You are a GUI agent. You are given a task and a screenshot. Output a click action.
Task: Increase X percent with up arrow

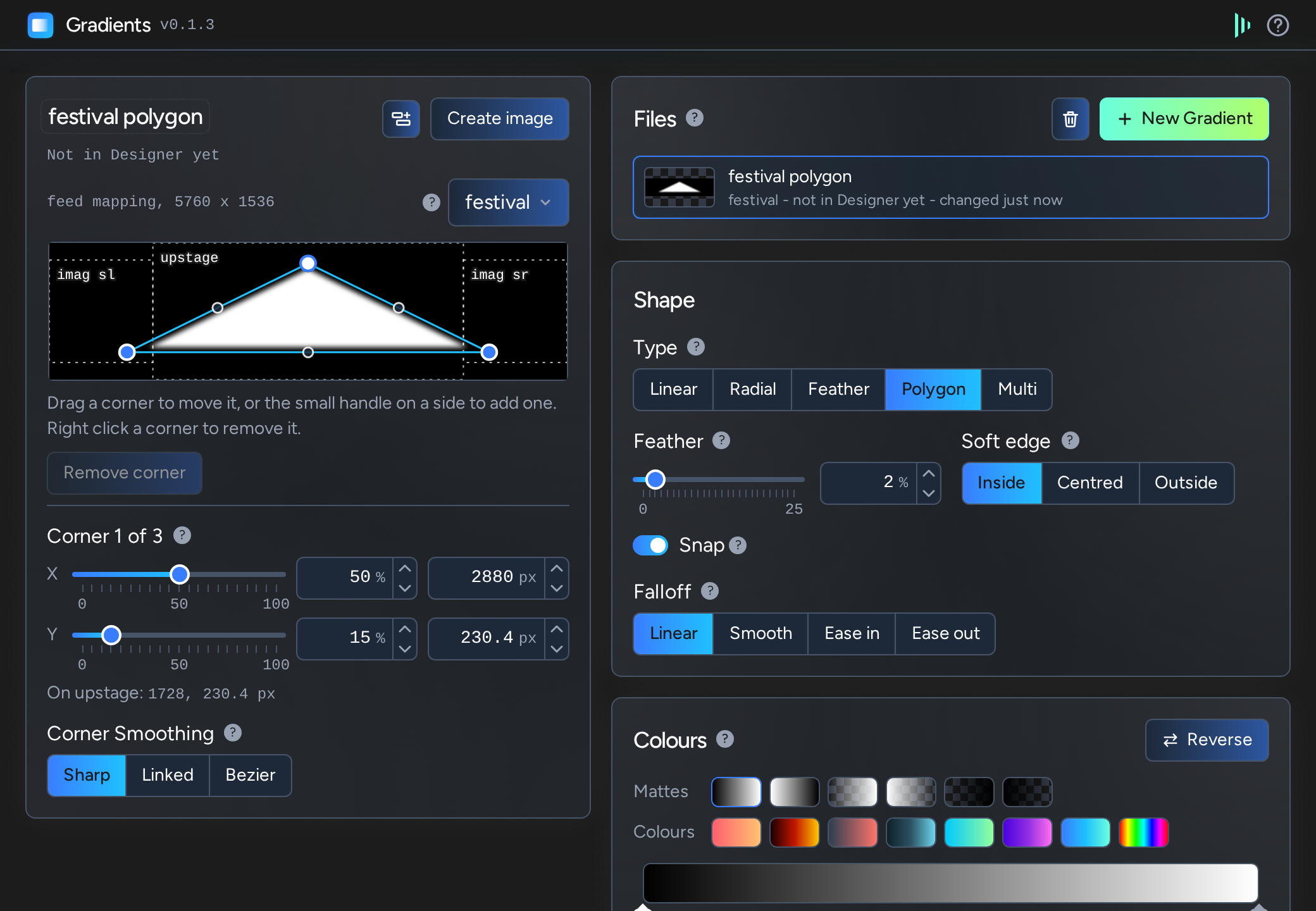point(405,568)
